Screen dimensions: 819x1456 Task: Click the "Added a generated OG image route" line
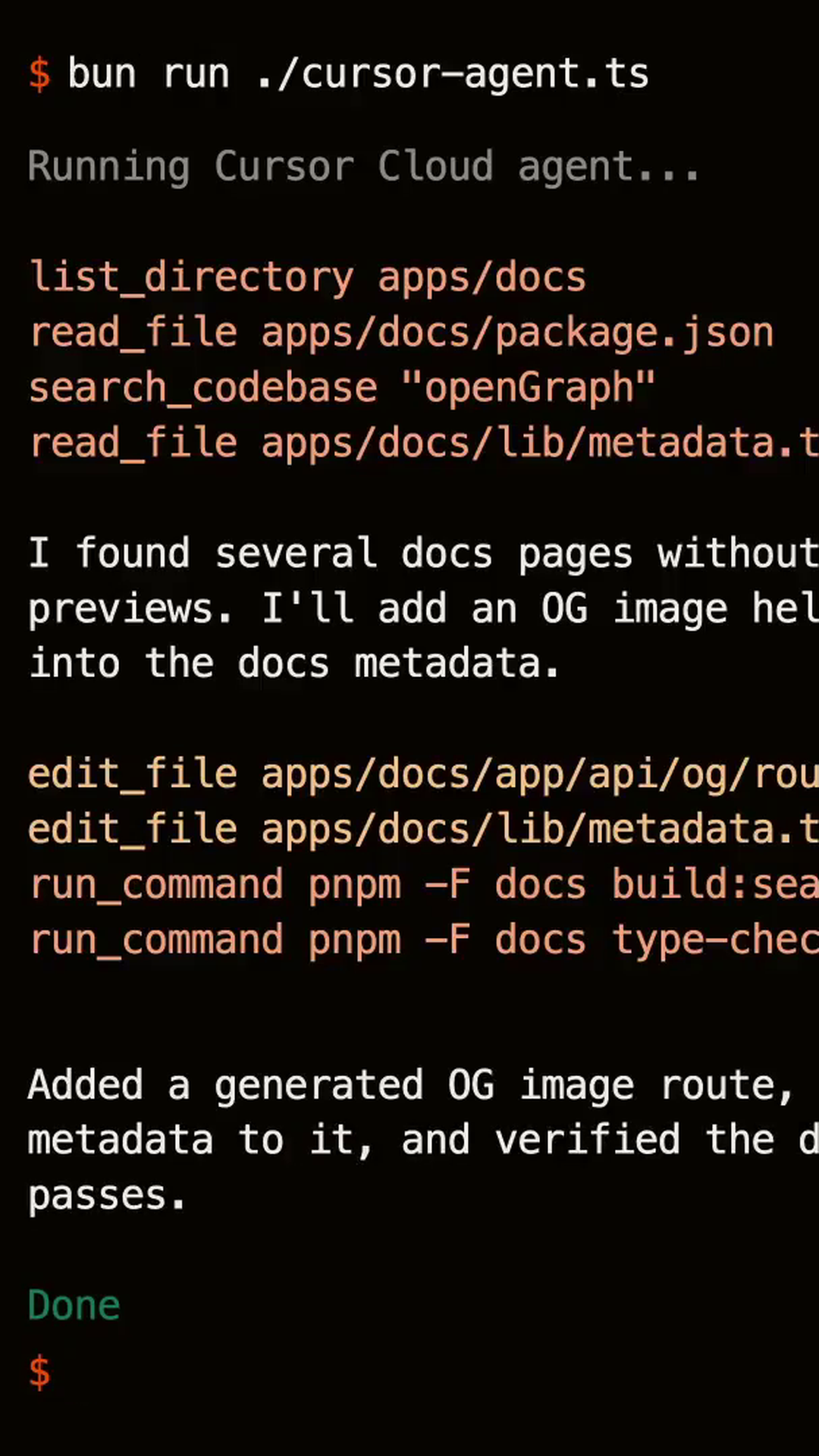[x=409, y=1085]
